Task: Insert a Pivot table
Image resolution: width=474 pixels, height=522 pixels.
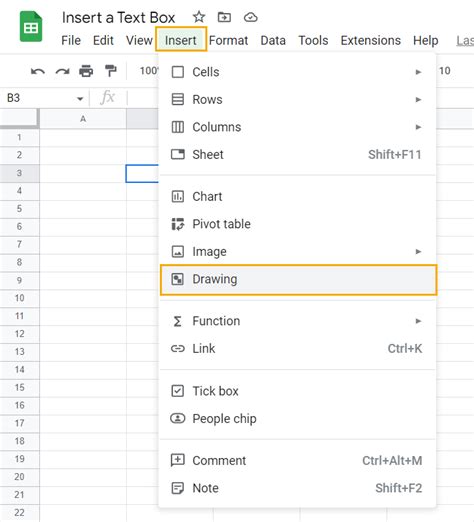Action: pos(298,224)
